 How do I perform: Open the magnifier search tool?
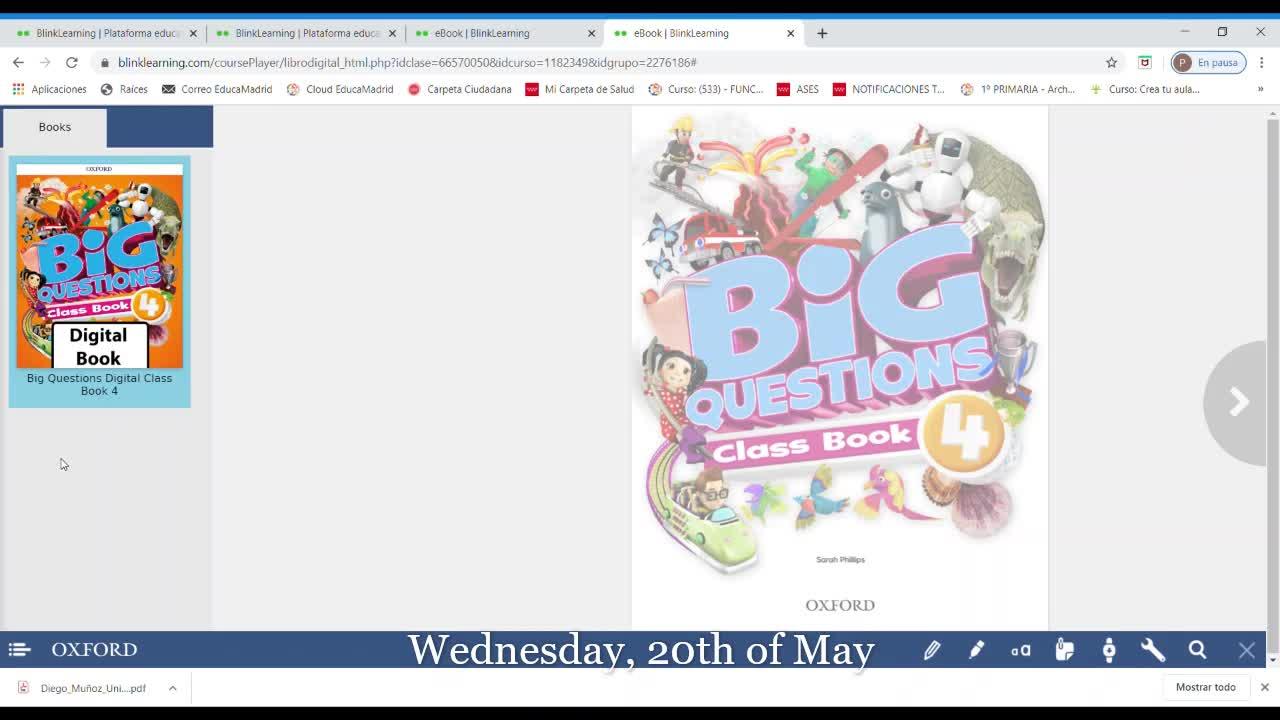coord(1197,650)
